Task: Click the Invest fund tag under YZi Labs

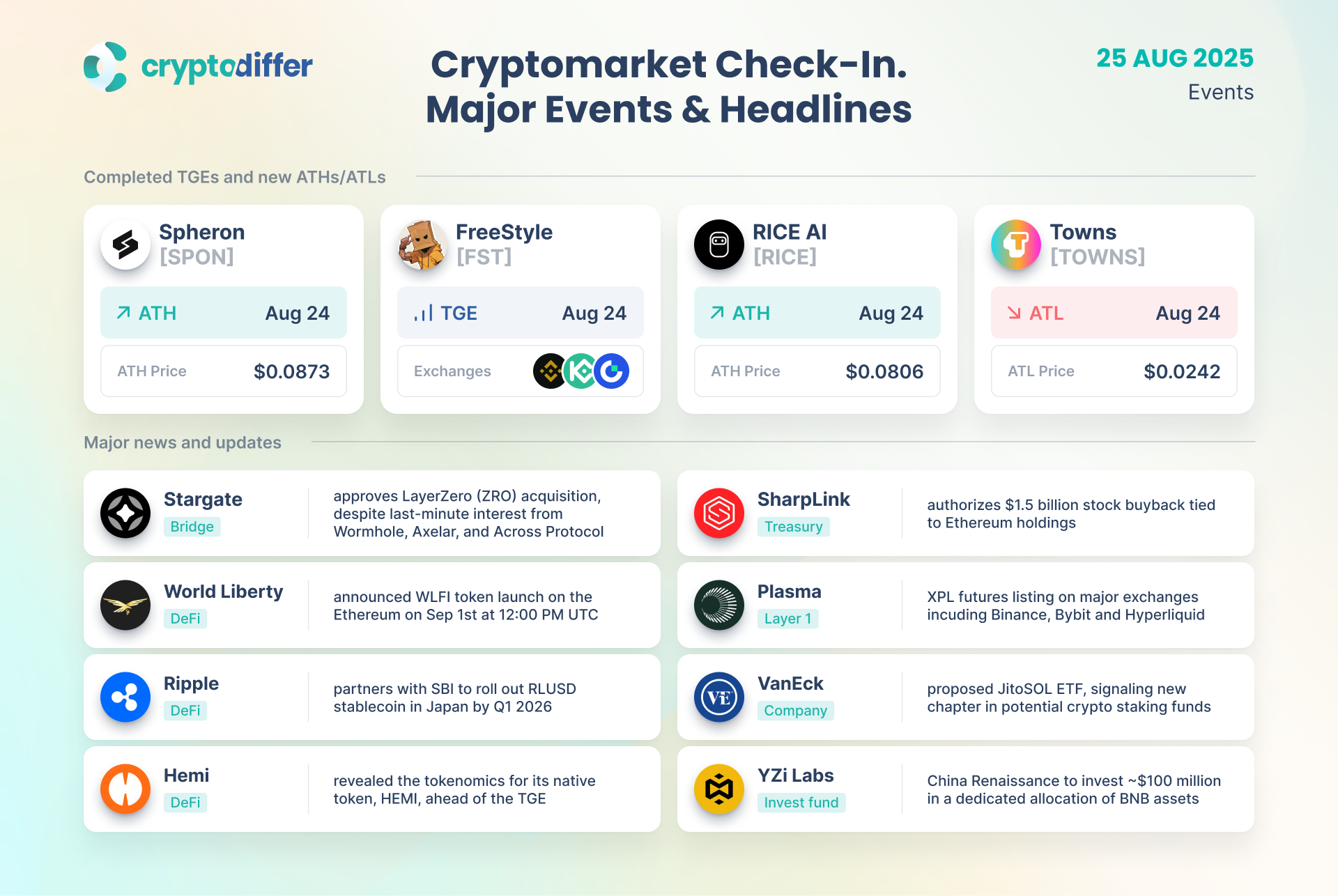Action: pyautogui.click(x=801, y=803)
